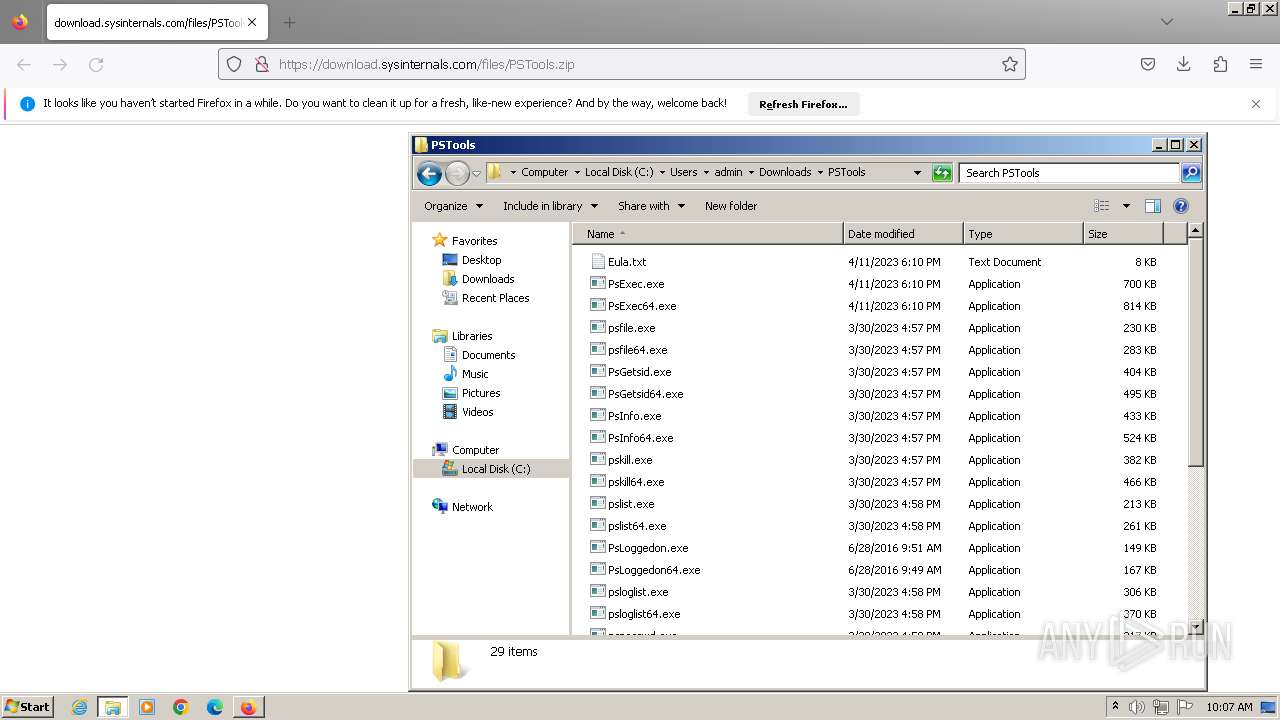Select the PsInfo.exe file icon

pyautogui.click(x=598, y=416)
